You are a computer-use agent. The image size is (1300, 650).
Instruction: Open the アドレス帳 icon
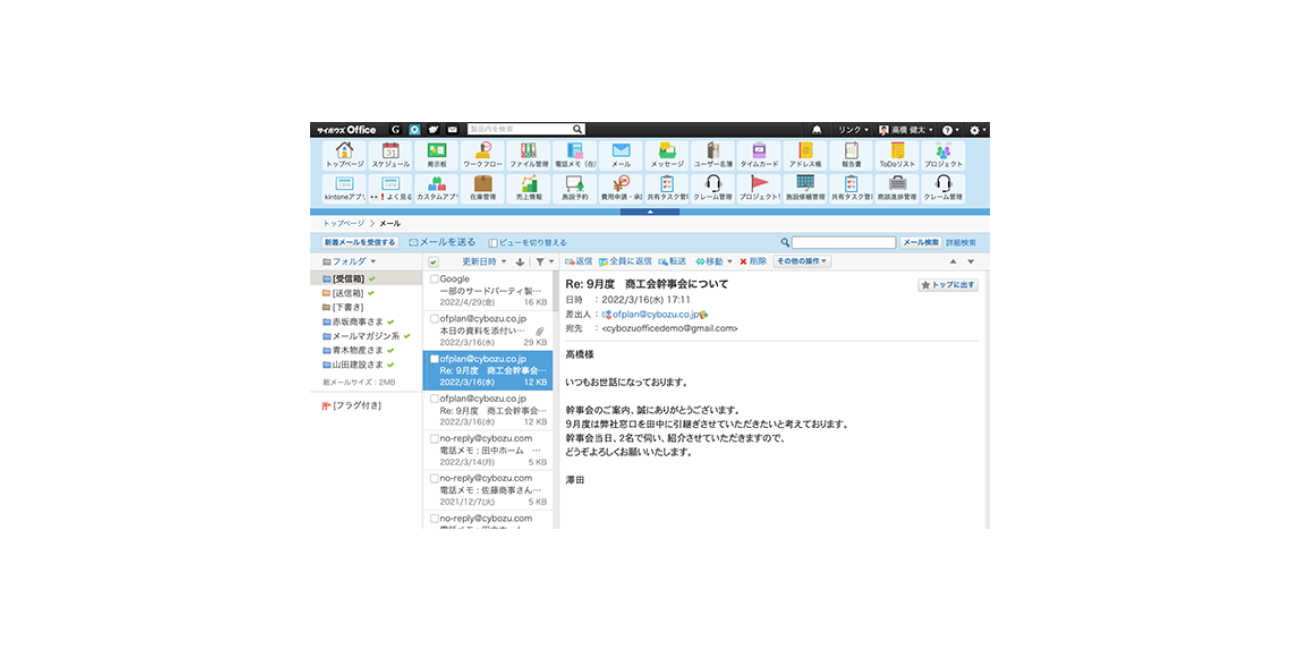point(805,155)
